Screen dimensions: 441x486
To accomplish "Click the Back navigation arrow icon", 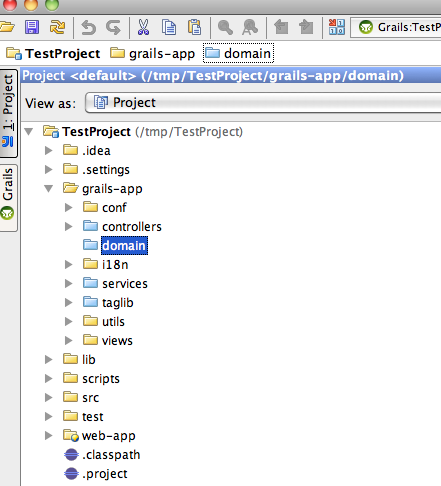I will point(281,27).
